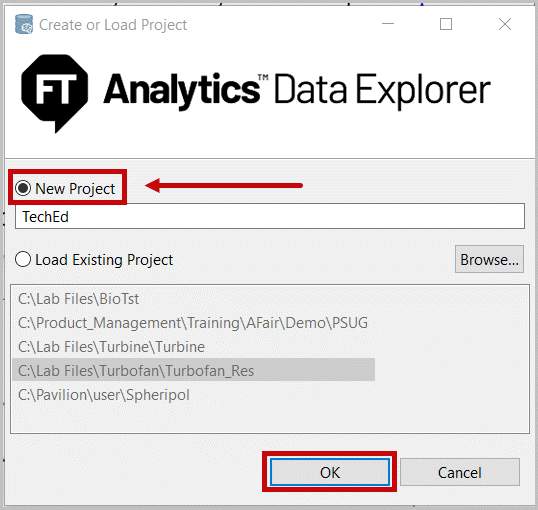Choose the PSUG demo project path
The height and width of the screenshot is (510, 538).
193,323
